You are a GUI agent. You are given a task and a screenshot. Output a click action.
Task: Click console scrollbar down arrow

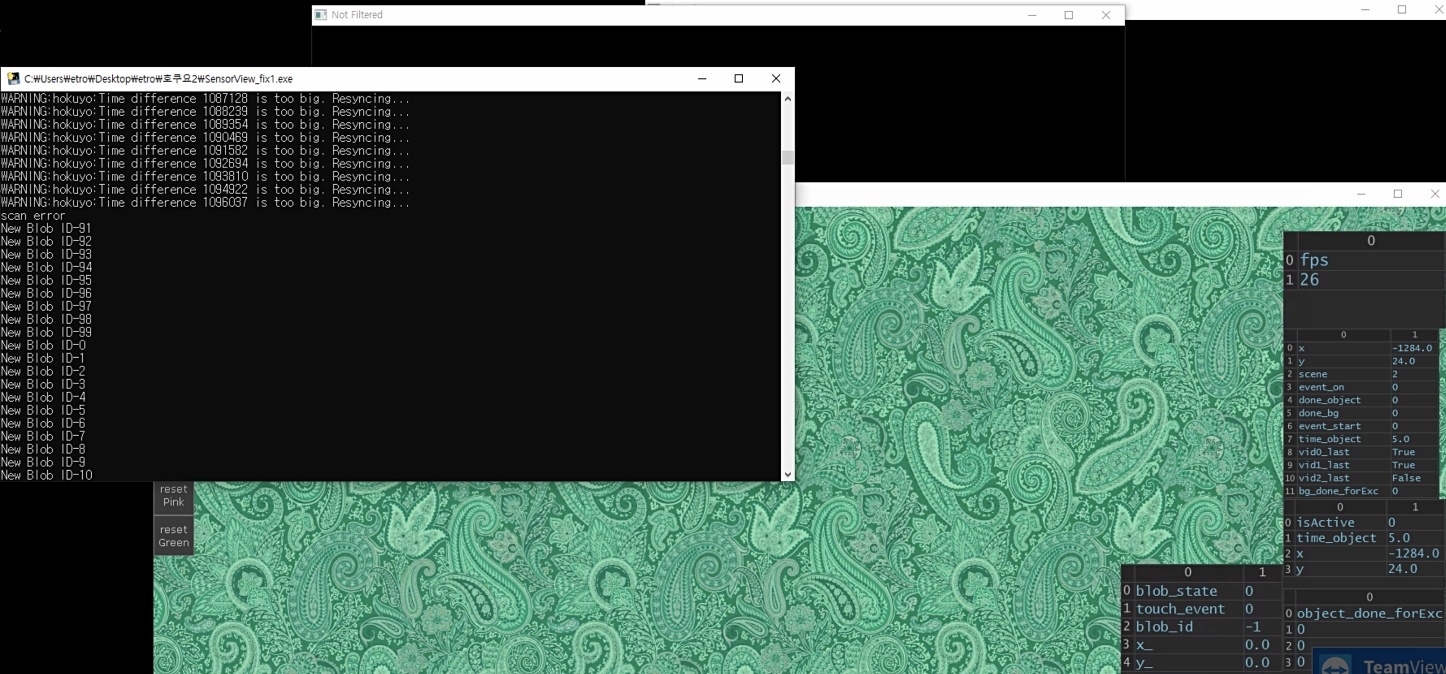tap(787, 474)
